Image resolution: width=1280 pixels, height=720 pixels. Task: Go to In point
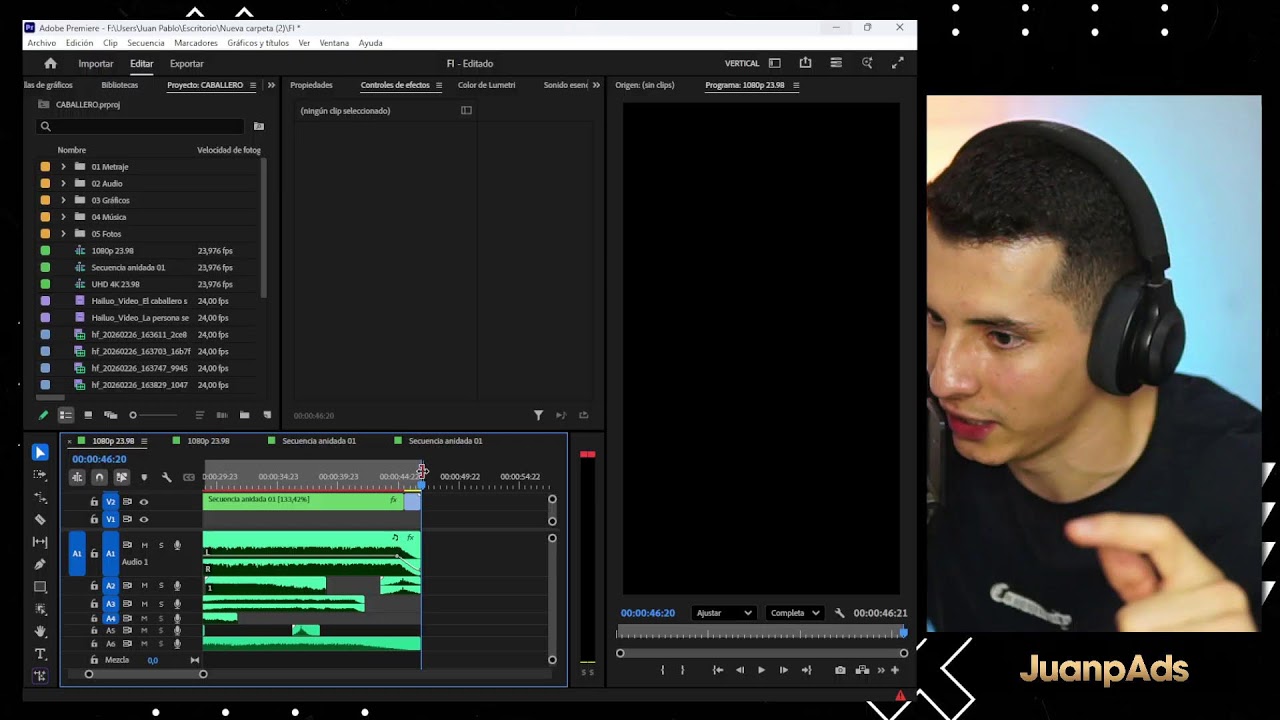pyautogui.click(x=717, y=670)
